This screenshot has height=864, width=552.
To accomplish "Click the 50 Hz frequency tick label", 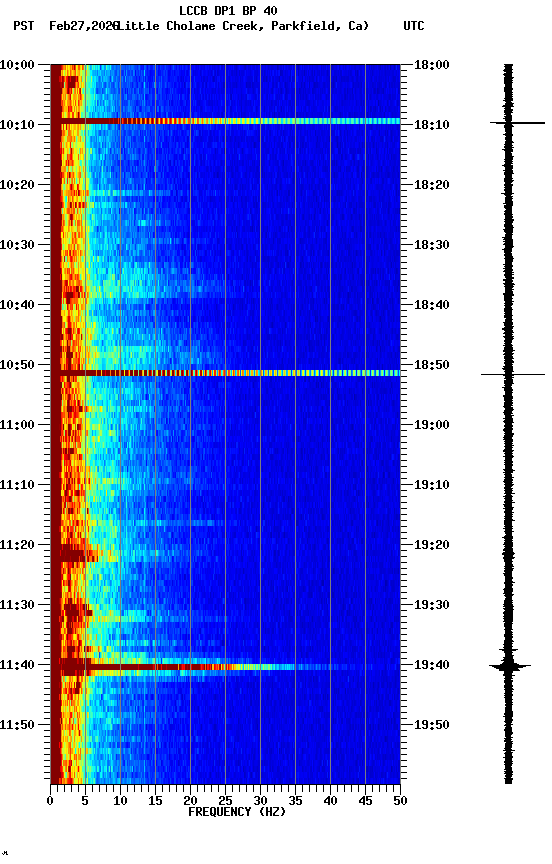I will click(400, 801).
